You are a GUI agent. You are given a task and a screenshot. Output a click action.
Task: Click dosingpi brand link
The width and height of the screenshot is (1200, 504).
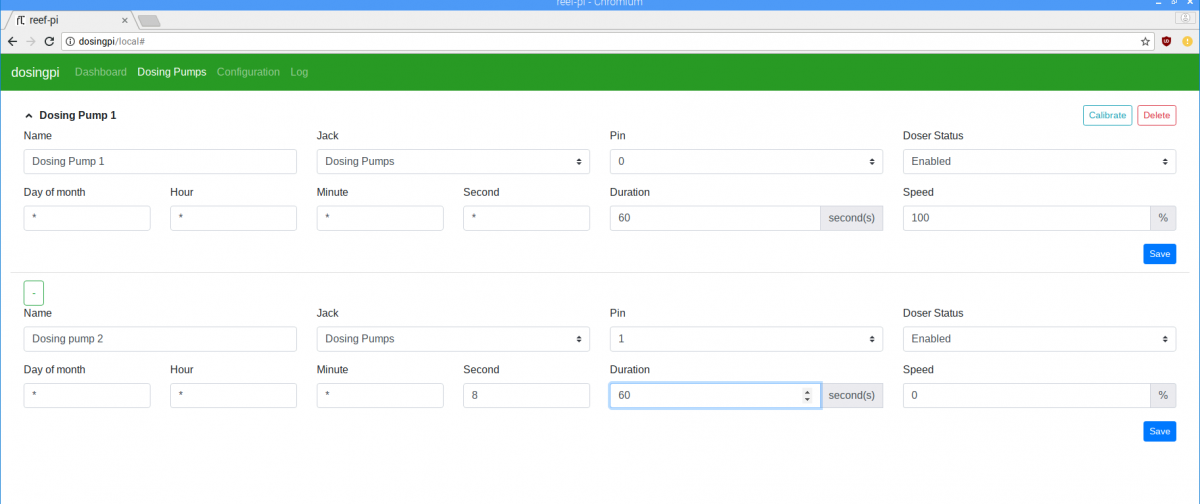click(36, 72)
